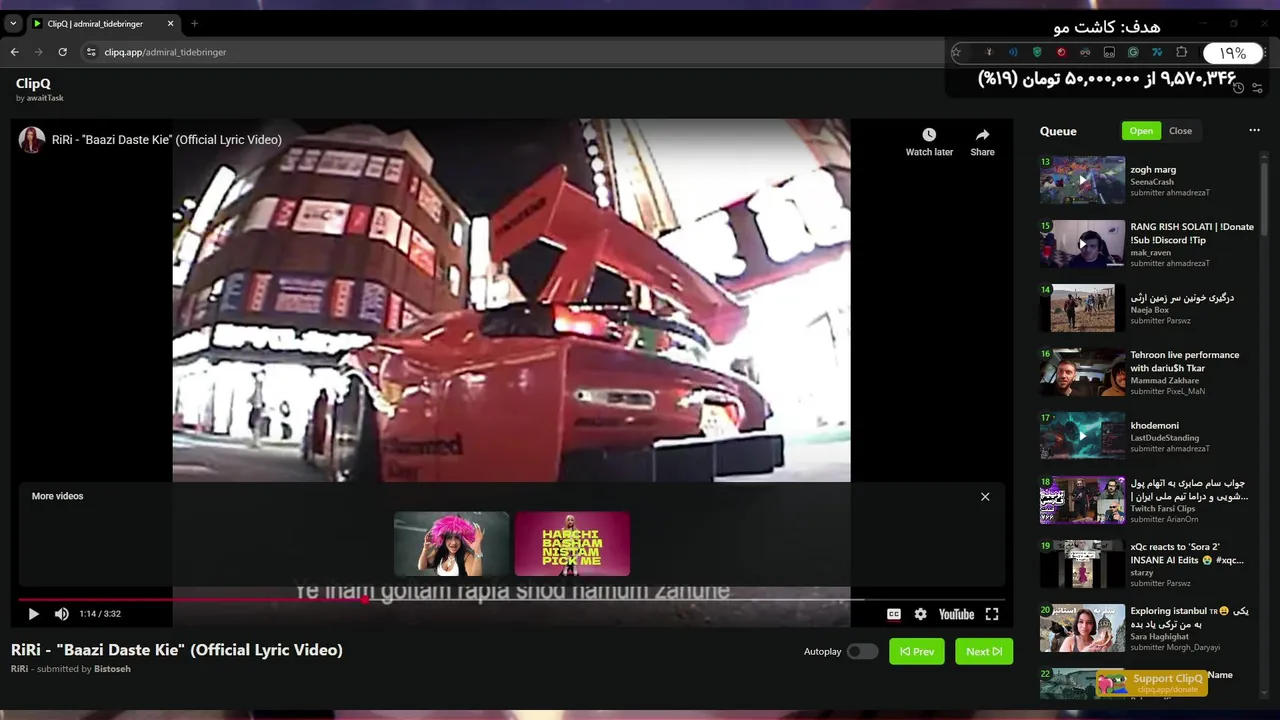Select 'Tehroon live performance' queue clip
This screenshot has height=720, width=1280.
pyautogui.click(x=1148, y=372)
